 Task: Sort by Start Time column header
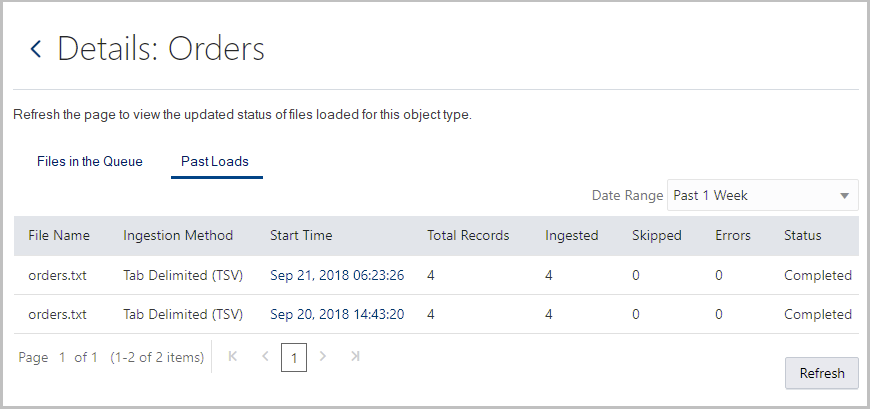[301, 236]
